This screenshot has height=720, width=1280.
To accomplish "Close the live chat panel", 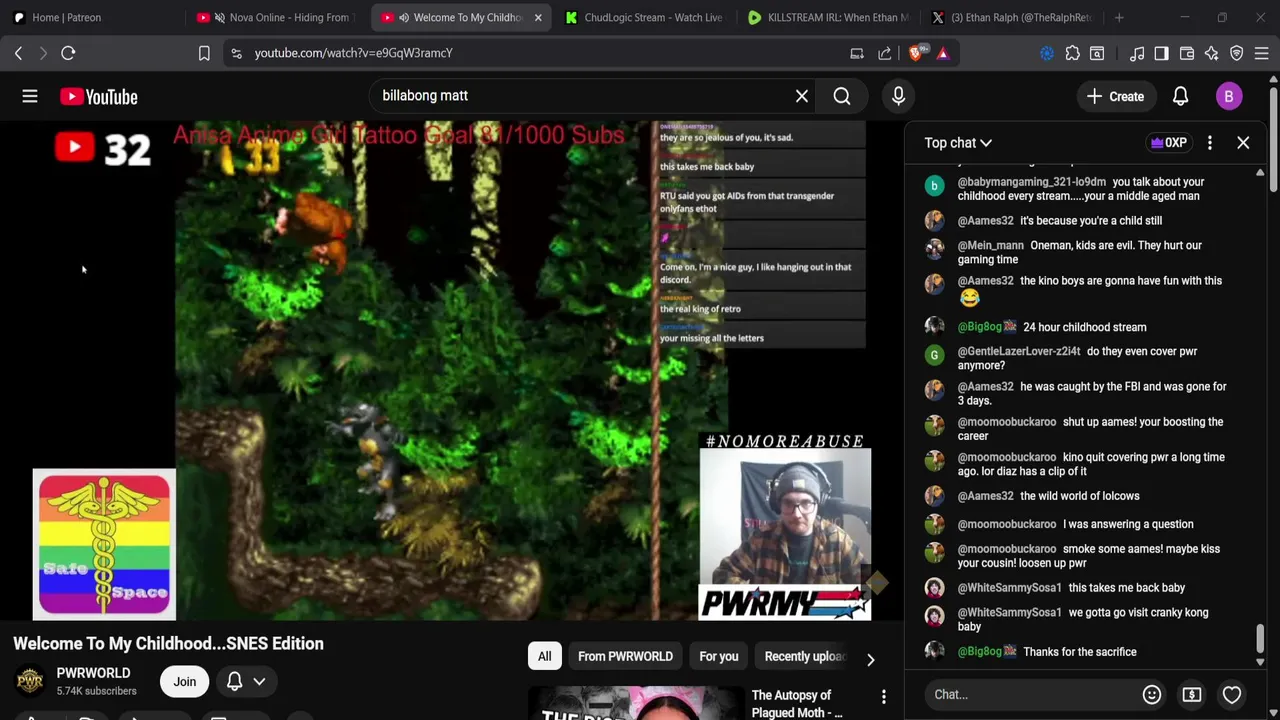I will coord(1243,143).
